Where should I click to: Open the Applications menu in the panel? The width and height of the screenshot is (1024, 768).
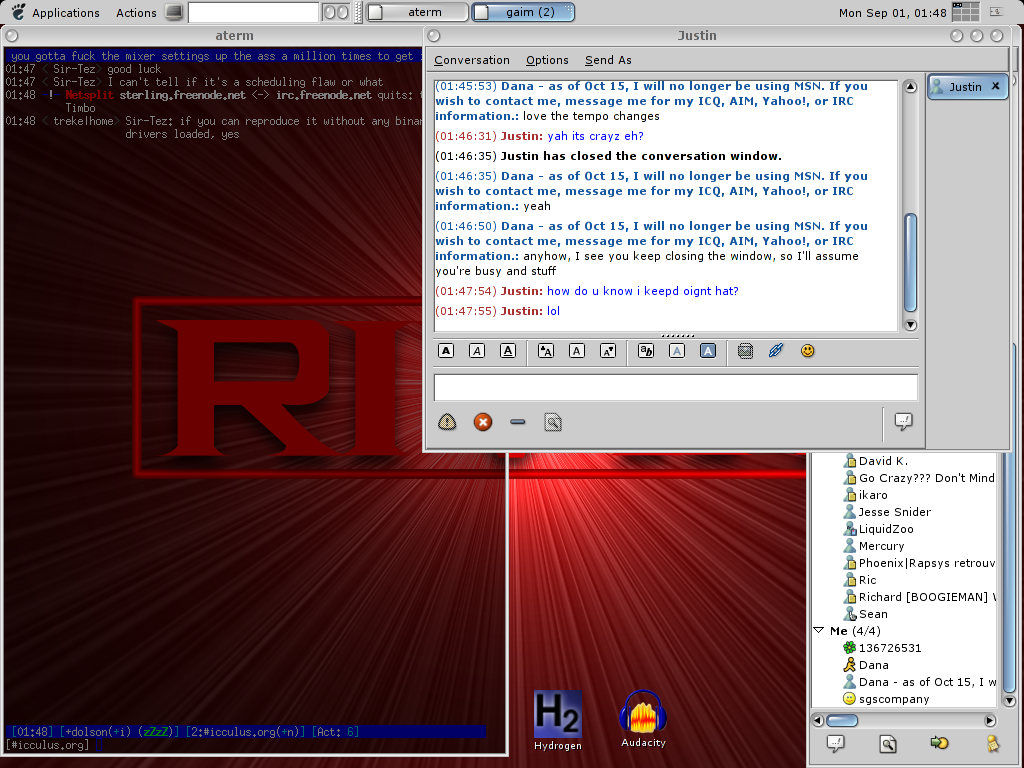click(x=65, y=12)
